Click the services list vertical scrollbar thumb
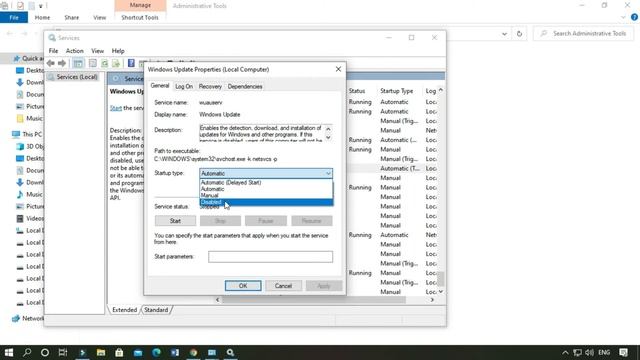The width and height of the screenshot is (640, 360). pos(441,278)
